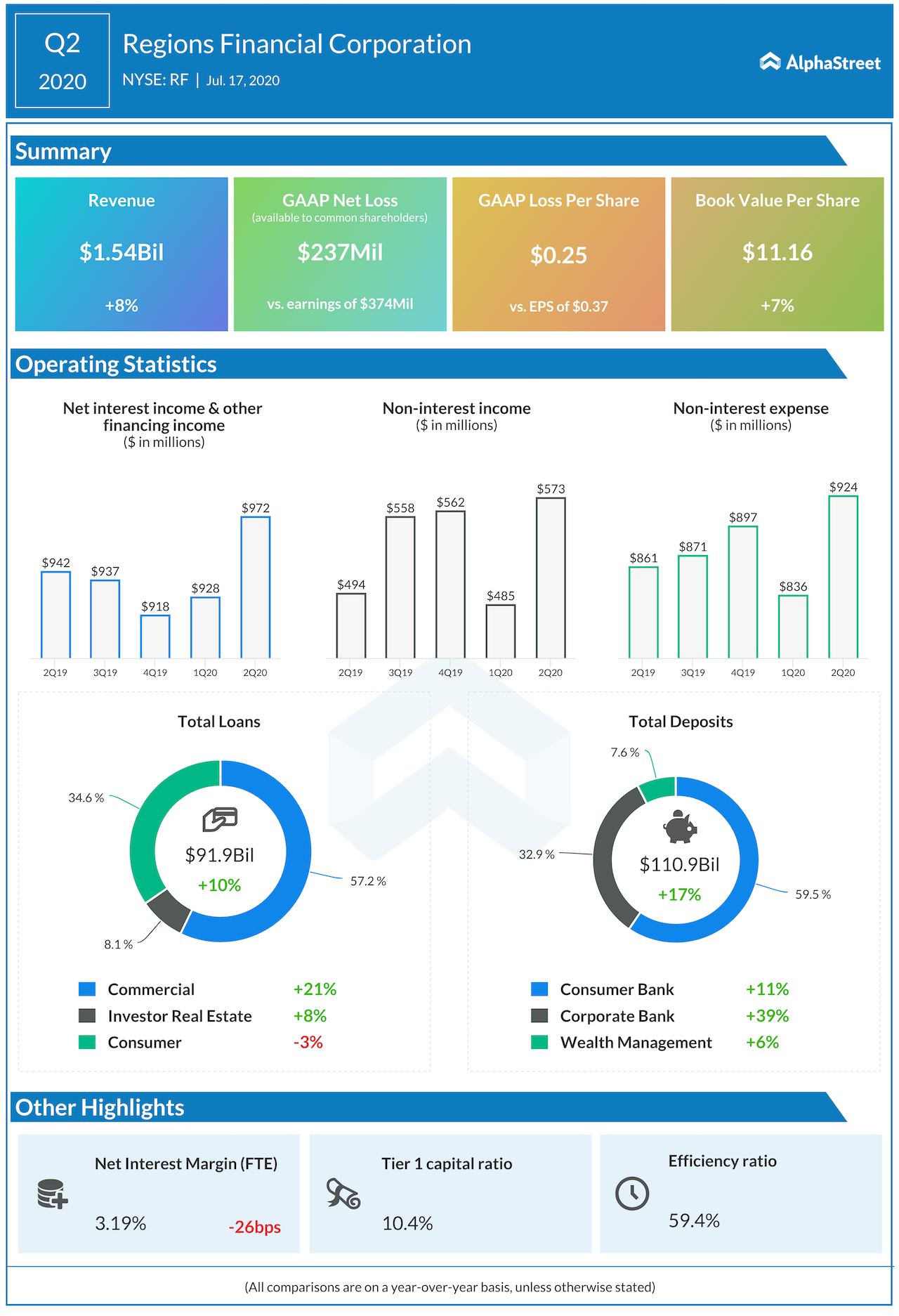
Task: Click the green Wealth Management legend swatch
Action: [539, 1042]
